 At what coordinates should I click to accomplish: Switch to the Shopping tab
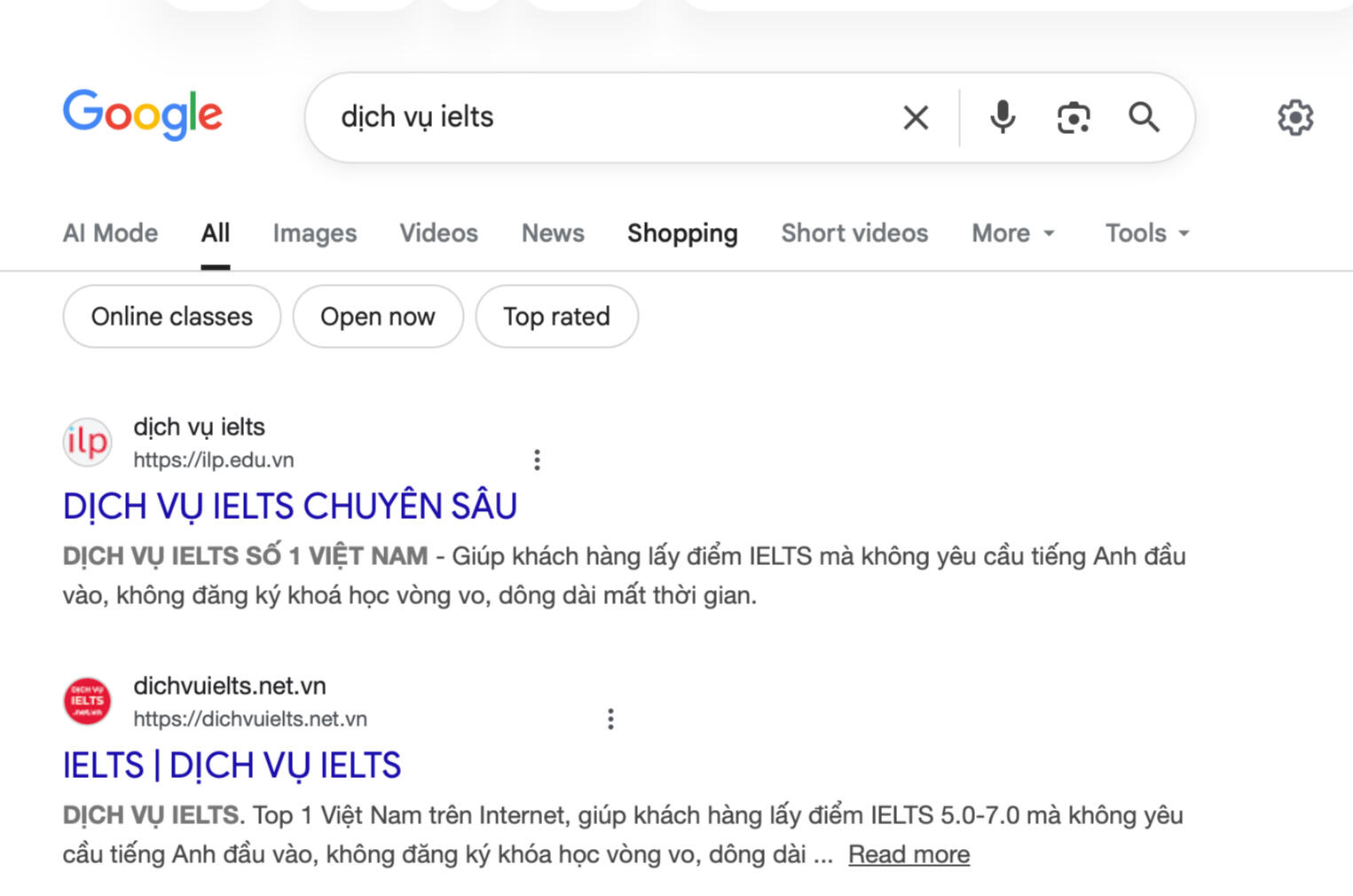point(682,233)
